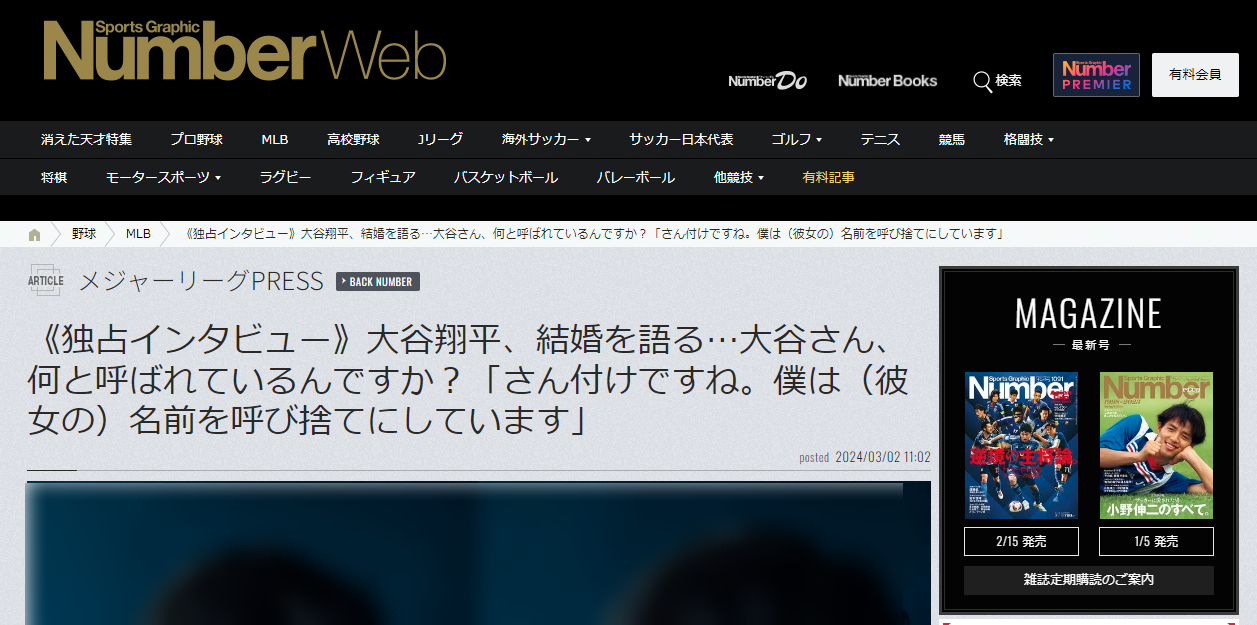Open the Number Web logo homepage
This screenshot has width=1257, height=625.
tap(244, 50)
